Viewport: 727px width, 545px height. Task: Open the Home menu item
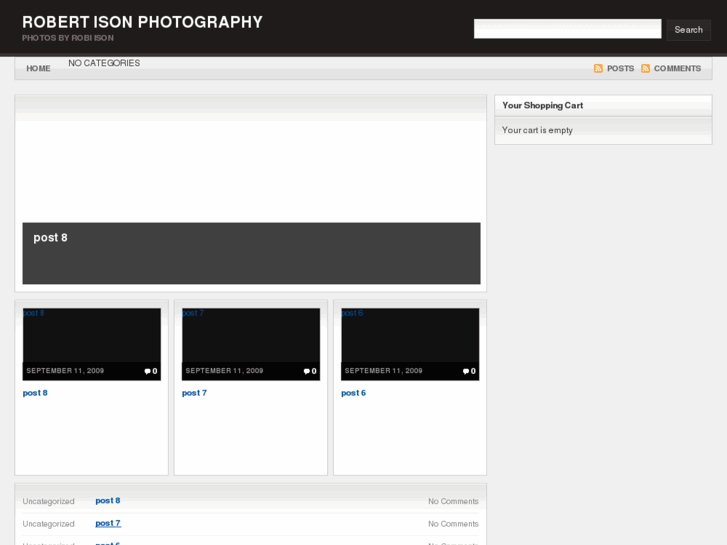(x=38, y=69)
